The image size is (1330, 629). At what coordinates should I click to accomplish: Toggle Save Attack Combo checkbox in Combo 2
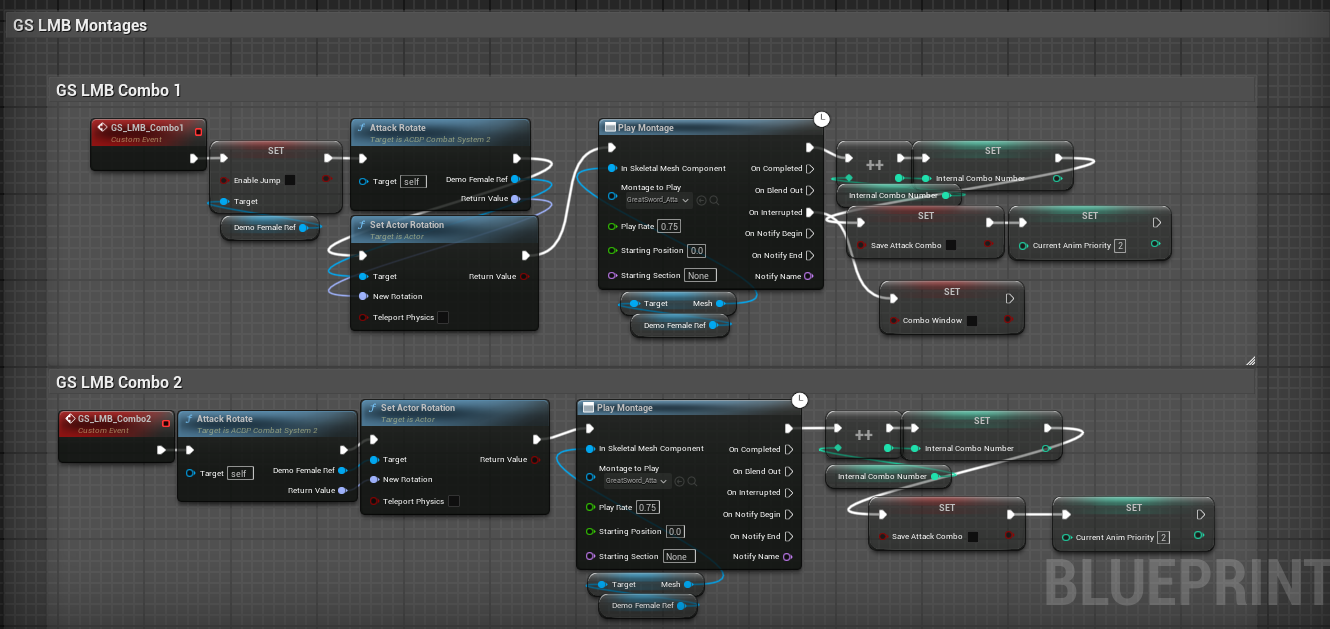[973, 537]
